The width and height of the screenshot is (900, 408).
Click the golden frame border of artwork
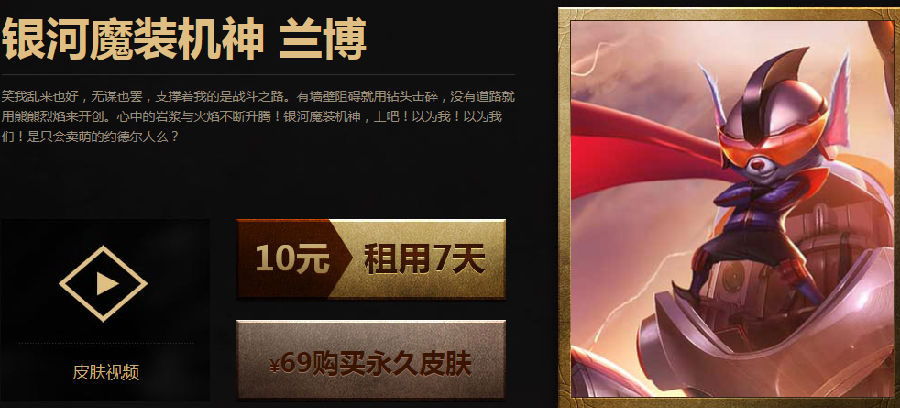tap(565, 207)
